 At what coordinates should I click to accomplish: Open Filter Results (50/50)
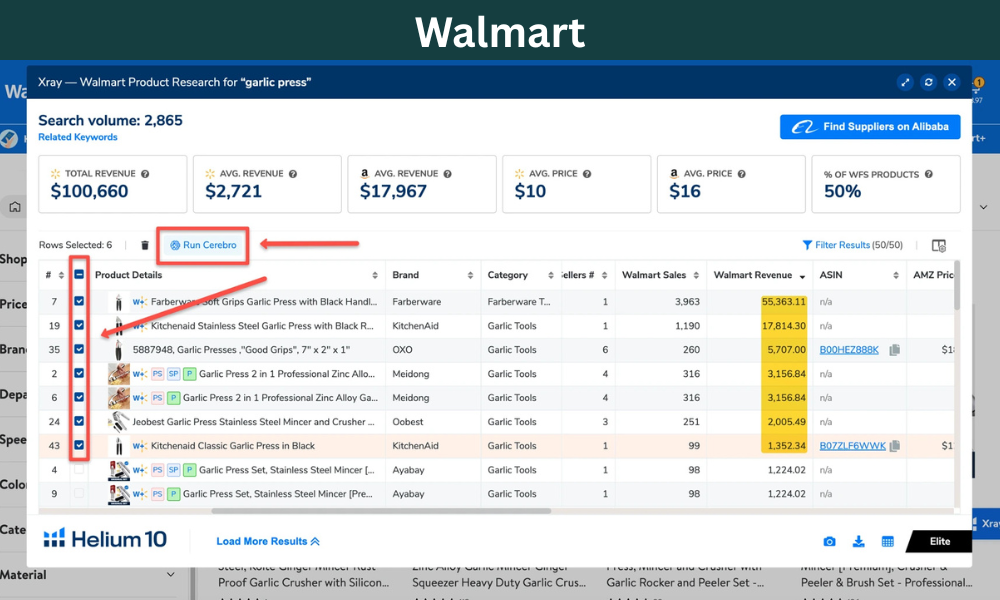point(852,245)
